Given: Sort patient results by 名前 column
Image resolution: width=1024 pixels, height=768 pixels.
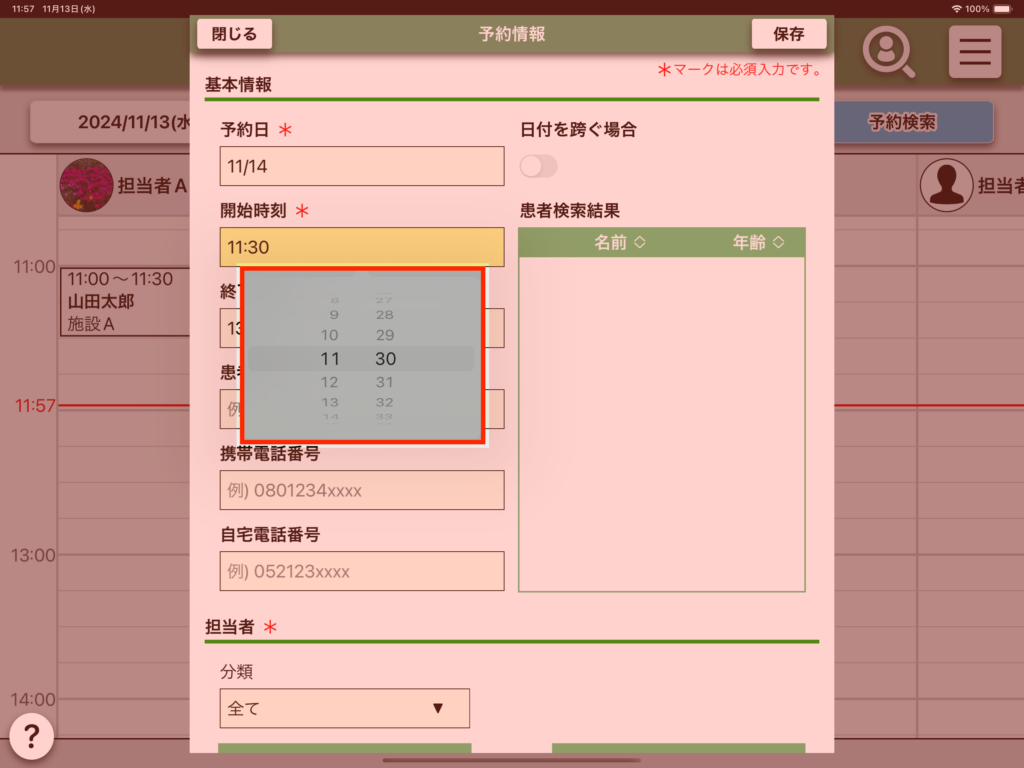Looking at the screenshot, I should 620,242.
